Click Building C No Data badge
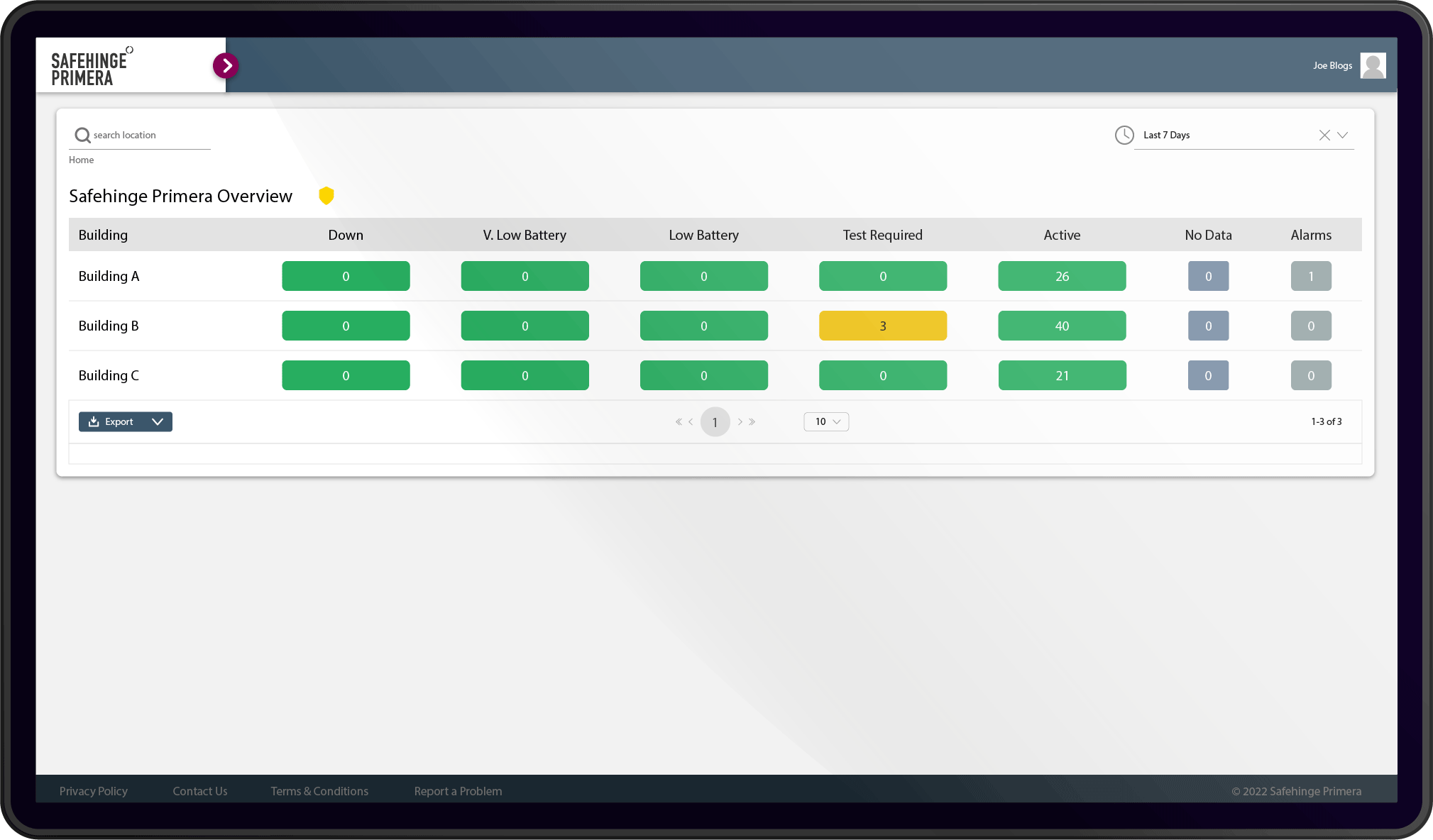This screenshot has width=1433, height=840. click(1208, 375)
